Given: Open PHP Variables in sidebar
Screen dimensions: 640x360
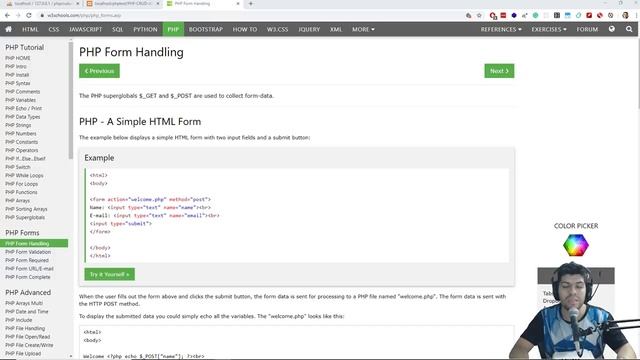Looking at the screenshot, I should point(20,100).
